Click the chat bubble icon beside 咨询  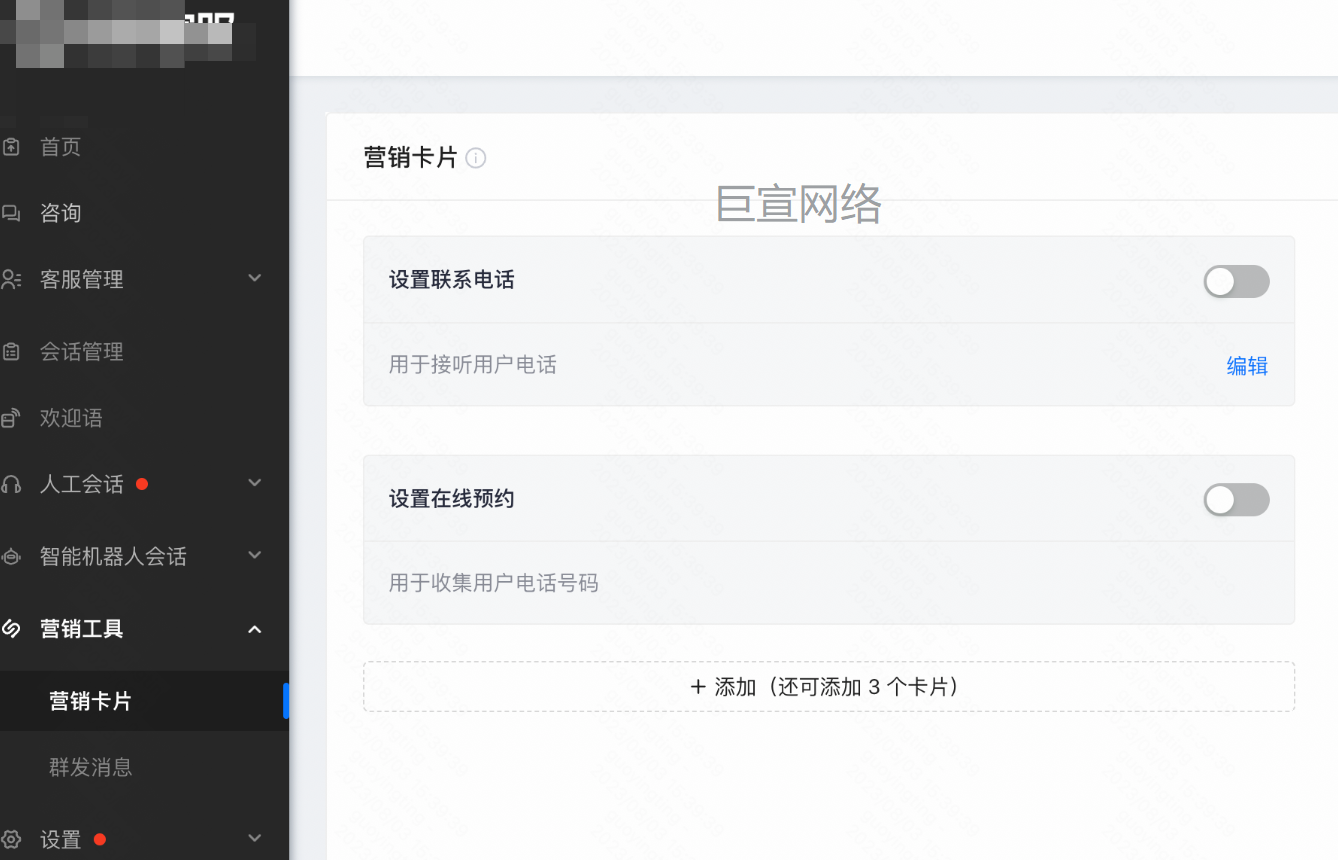pos(11,213)
